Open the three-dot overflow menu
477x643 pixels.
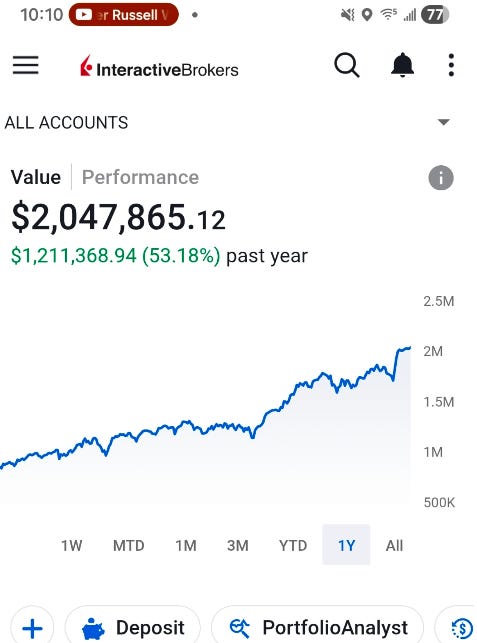tap(451, 65)
